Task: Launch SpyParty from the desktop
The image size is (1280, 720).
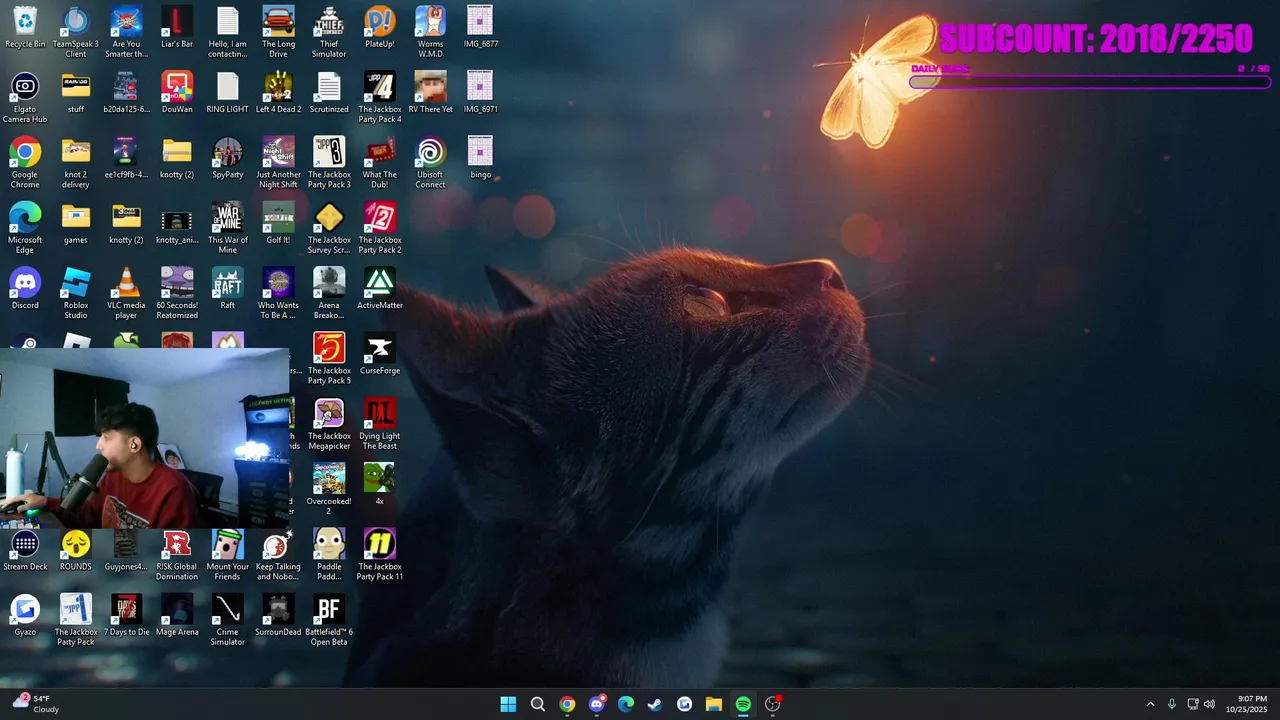Action: [x=228, y=158]
